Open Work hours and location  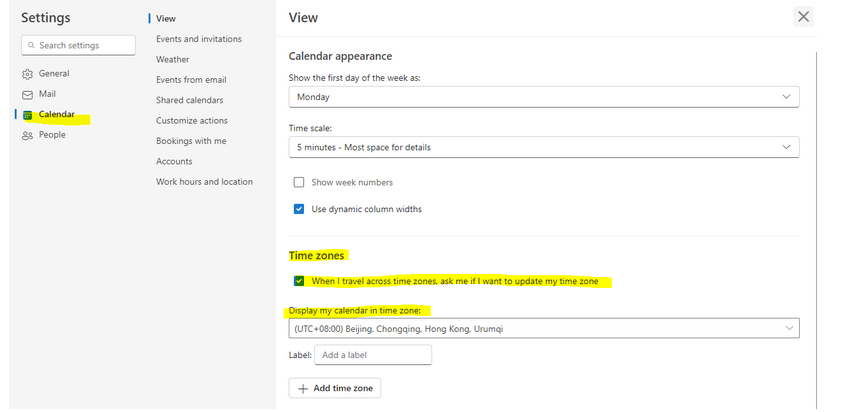click(204, 182)
